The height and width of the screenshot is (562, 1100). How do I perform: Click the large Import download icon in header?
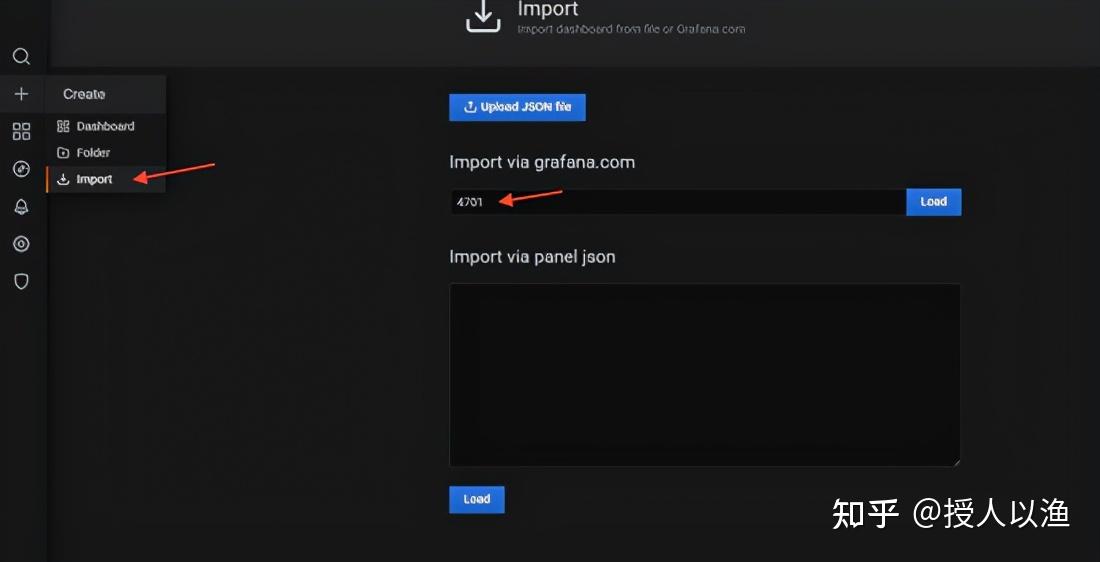click(x=483, y=17)
